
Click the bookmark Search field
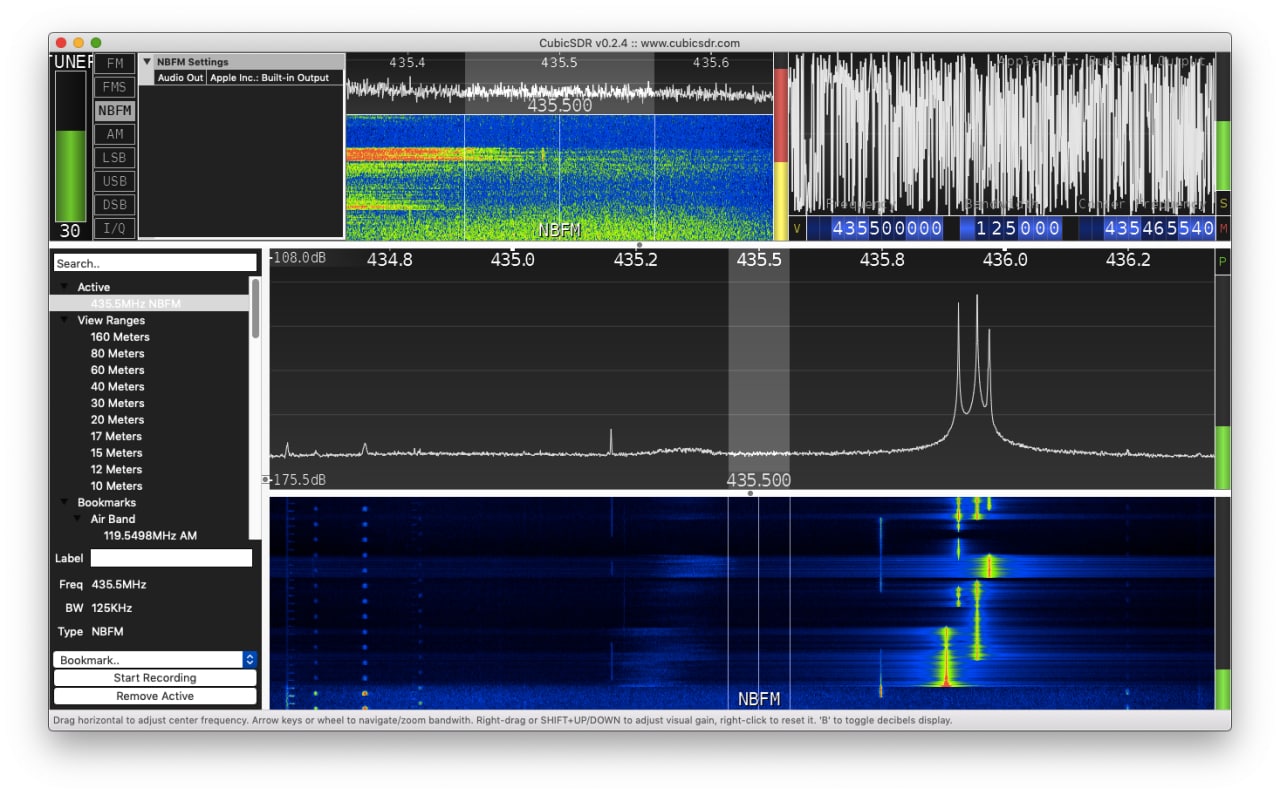point(155,263)
